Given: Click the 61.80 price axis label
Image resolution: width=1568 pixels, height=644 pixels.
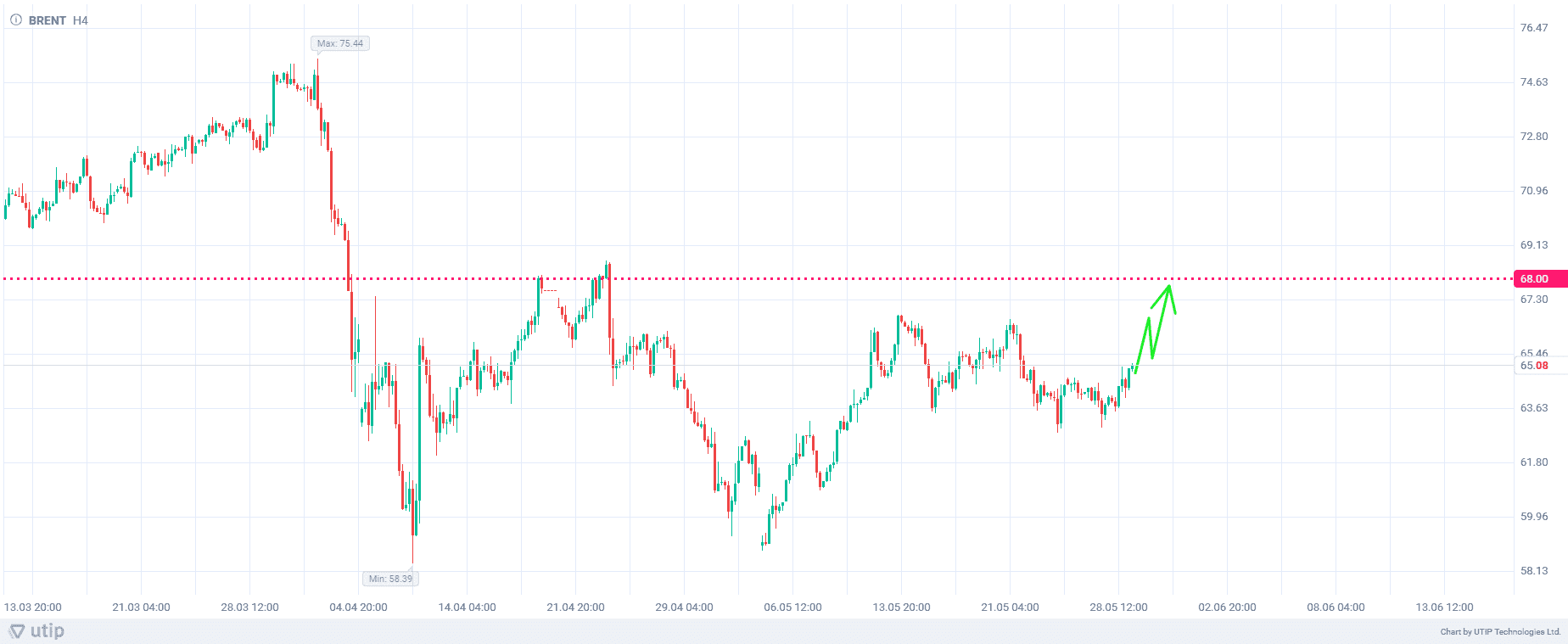Looking at the screenshot, I should [x=1534, y=462].
